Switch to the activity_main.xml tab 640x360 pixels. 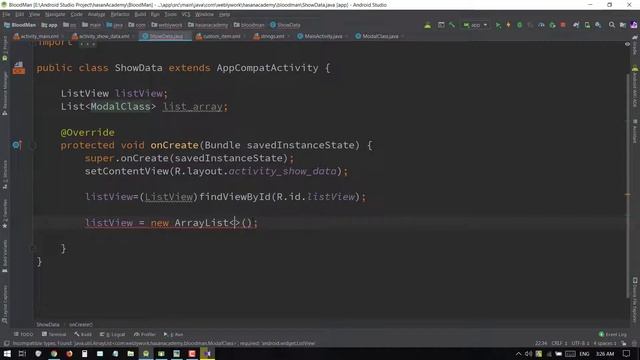(x=37, y=36)
